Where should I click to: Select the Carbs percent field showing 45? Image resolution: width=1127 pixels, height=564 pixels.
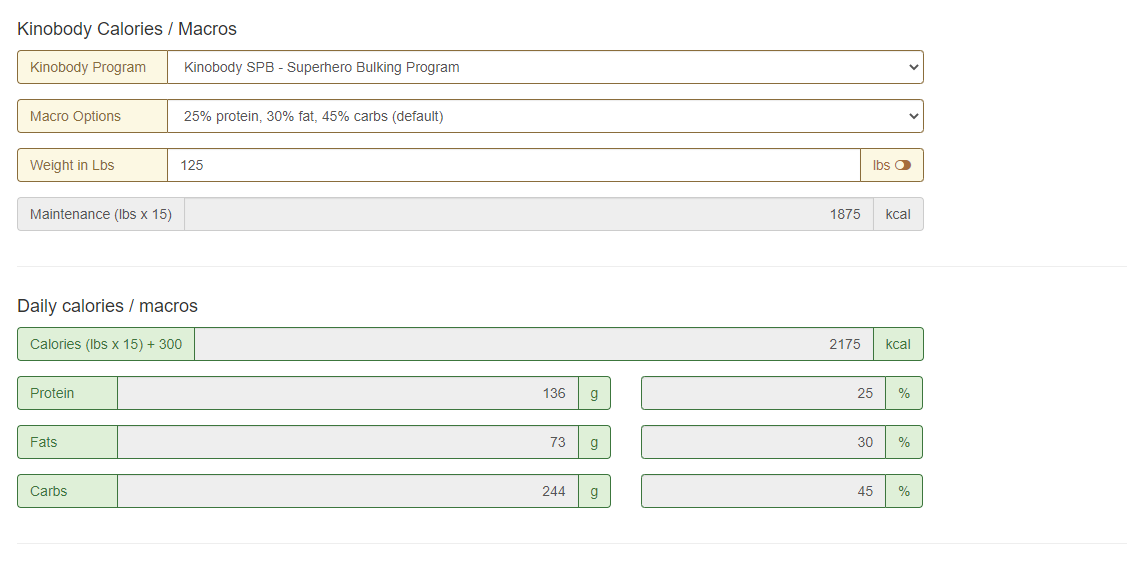(763, 491)
